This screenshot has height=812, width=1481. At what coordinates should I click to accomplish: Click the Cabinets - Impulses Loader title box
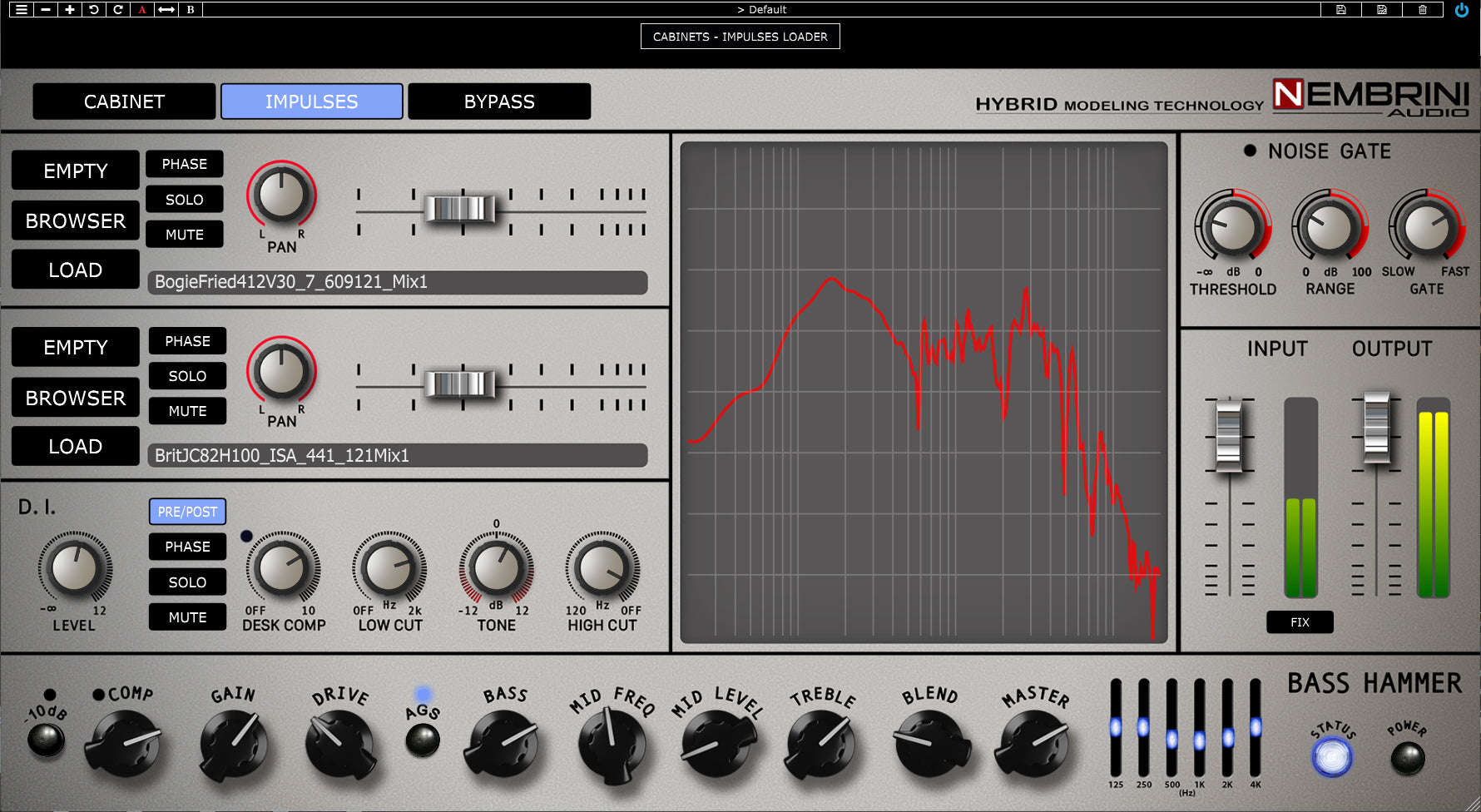pyautogui.click(x=740, y=37)
